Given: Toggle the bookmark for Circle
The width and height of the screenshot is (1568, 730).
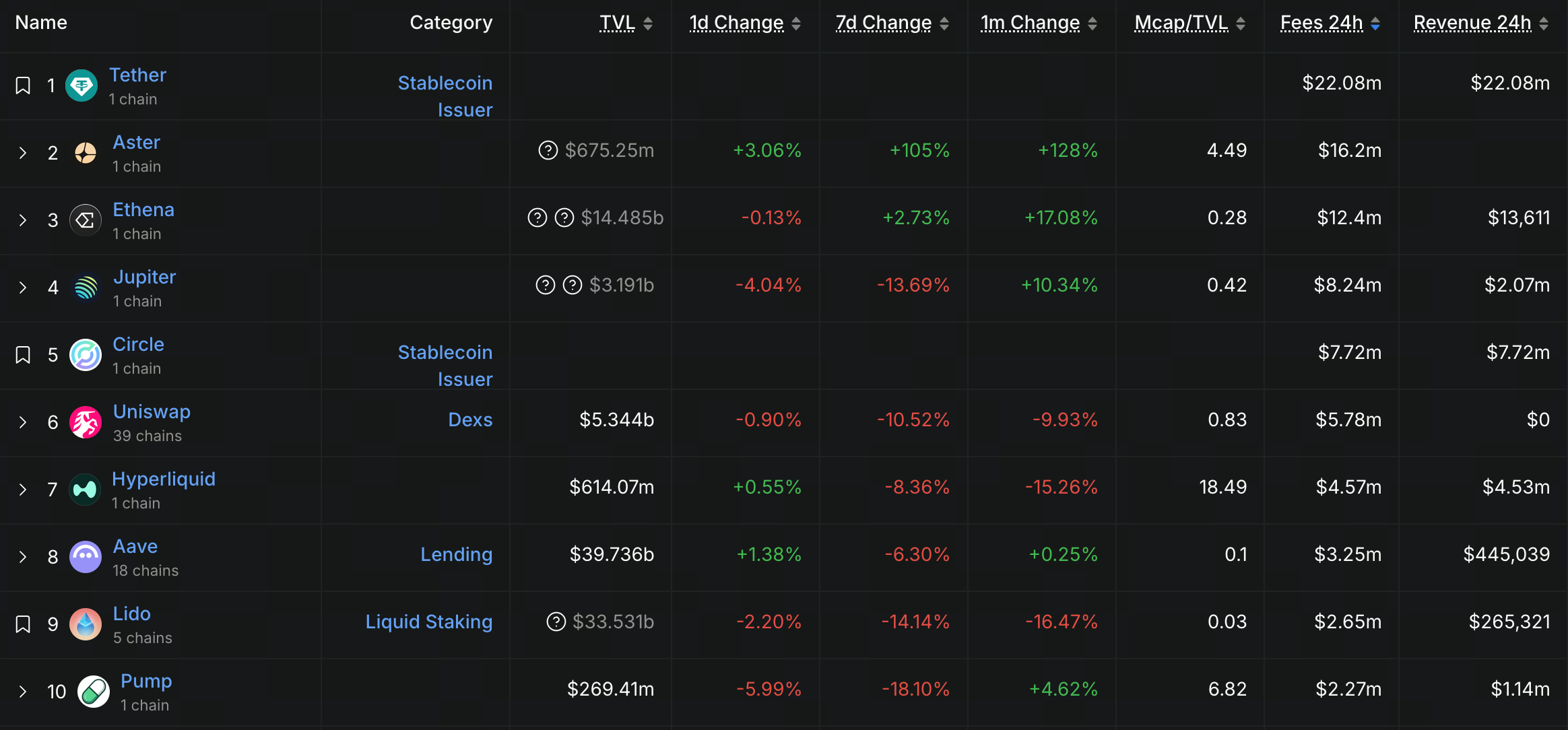Looking at the screenshot, I should click(23, 355).
